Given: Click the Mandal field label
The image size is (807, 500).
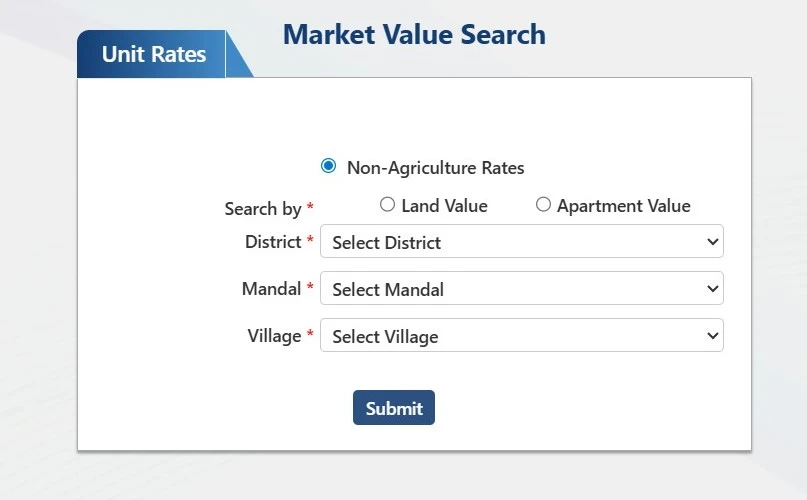Looking at the screenshot, I should (x=271, y=289).
